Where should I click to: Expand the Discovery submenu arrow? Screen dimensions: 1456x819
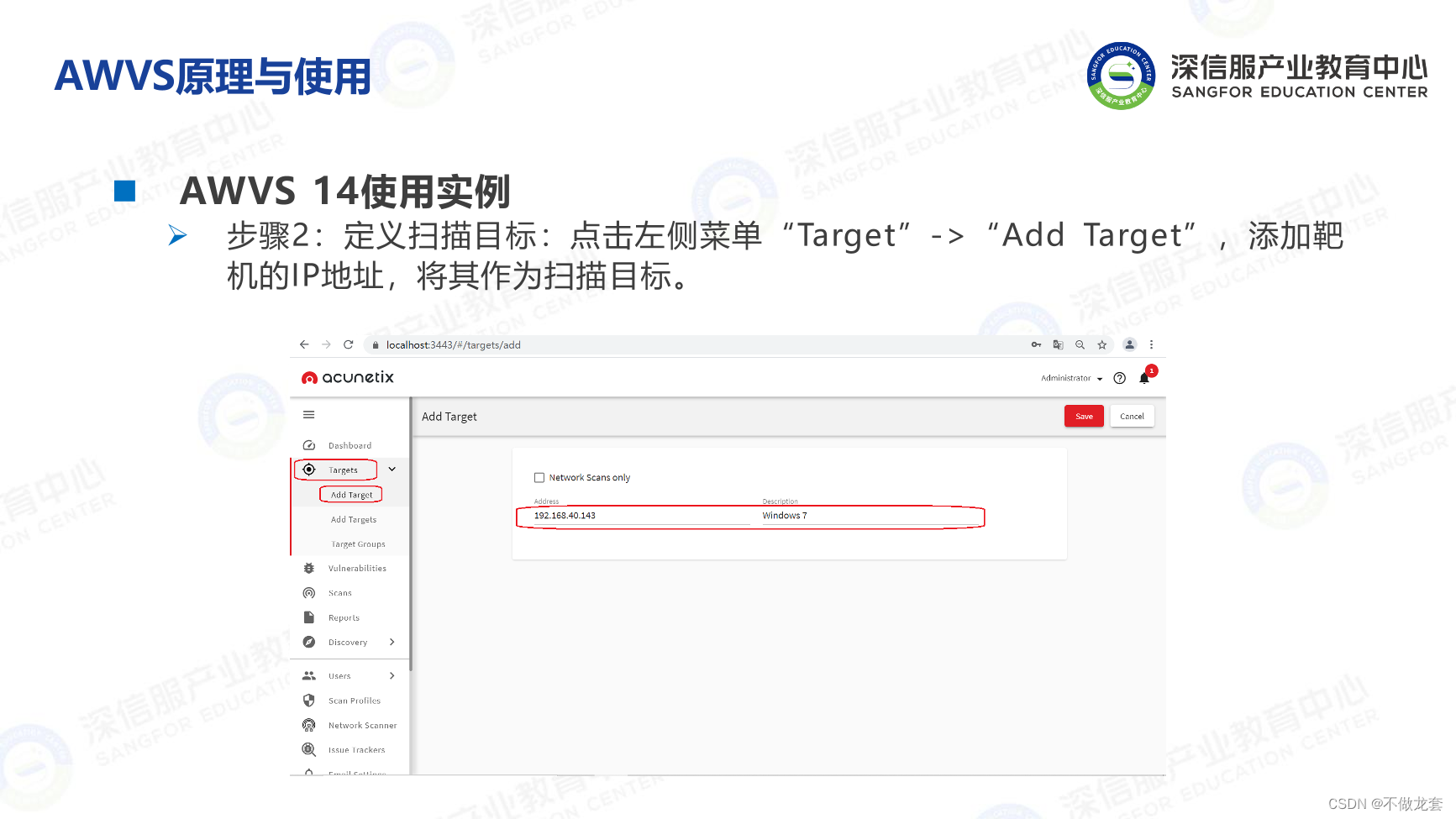(x=392, y=642)
